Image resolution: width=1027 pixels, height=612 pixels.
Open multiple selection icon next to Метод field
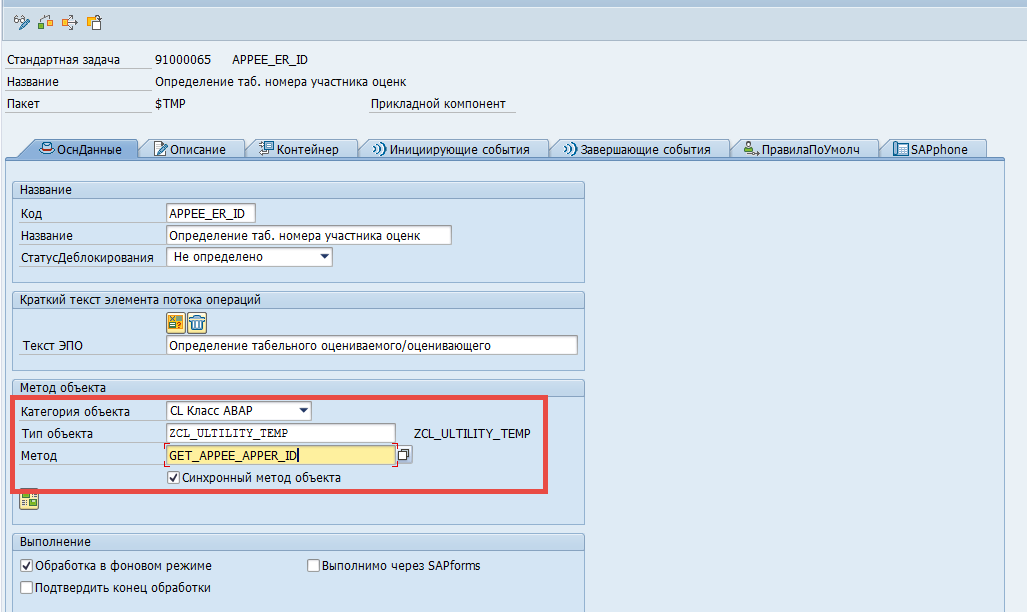[x=404, y=453]
